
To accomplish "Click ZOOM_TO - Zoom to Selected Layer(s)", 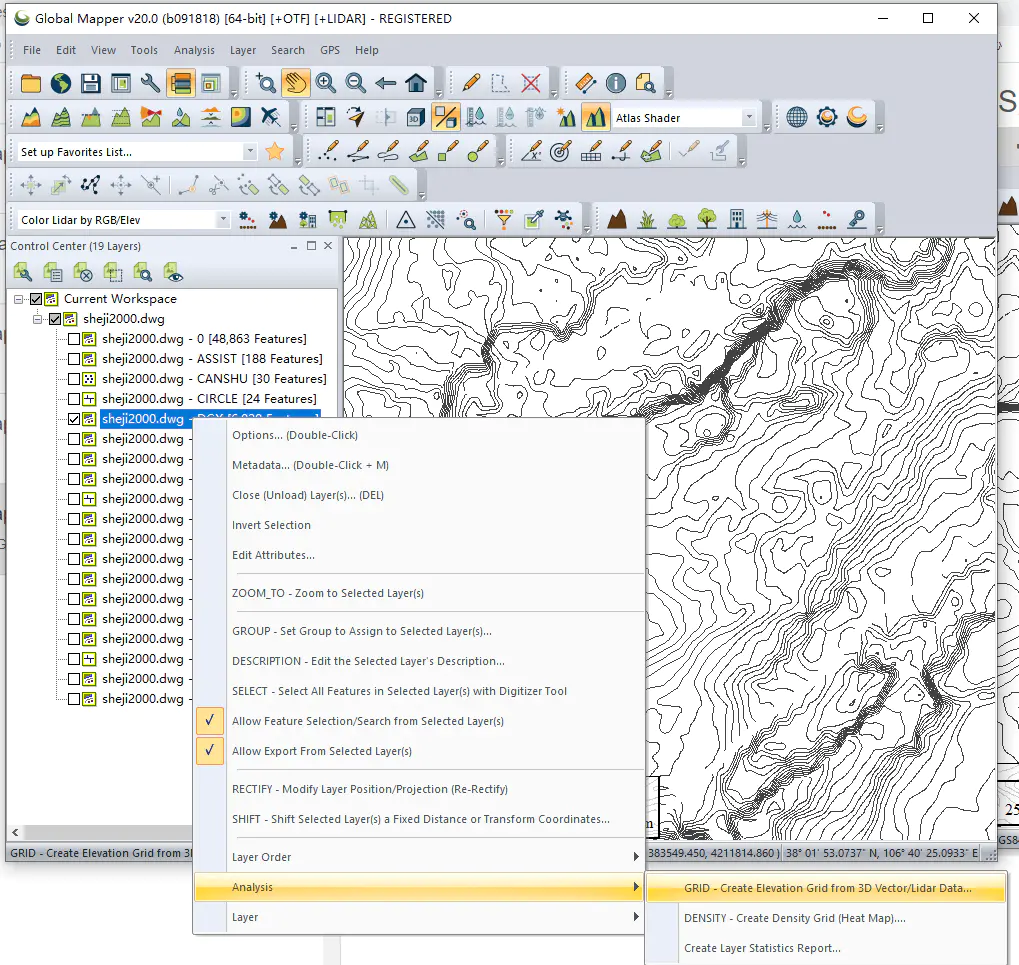I will point(328,593).
